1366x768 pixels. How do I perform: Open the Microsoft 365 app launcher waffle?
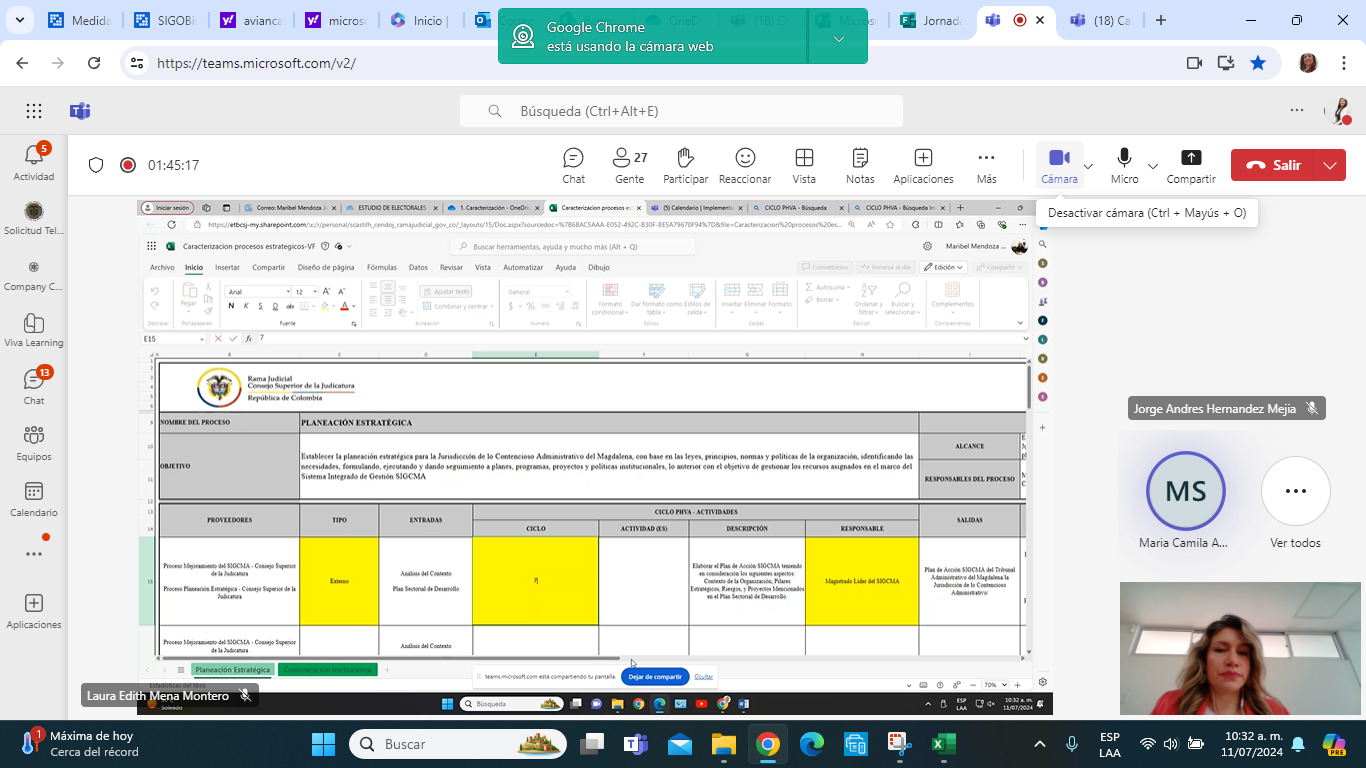click(x=34, y=111)
